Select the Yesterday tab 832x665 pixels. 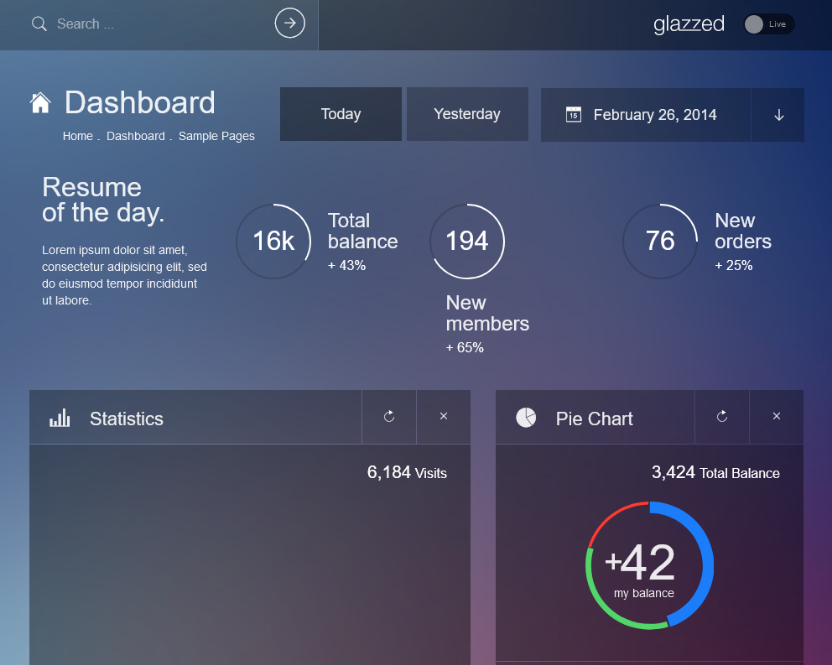point(467,114)
